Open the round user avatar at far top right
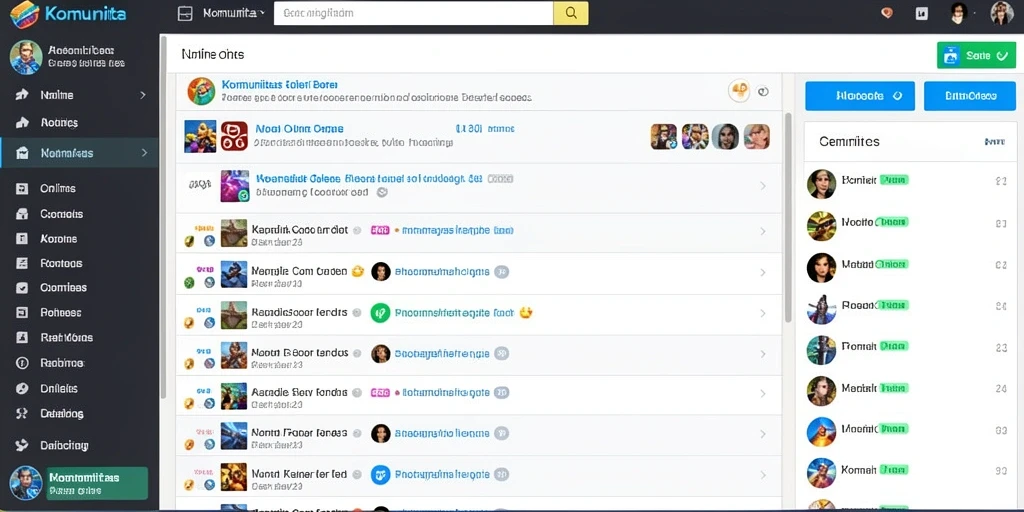Screen dimensions: 1024x512 pos(1002,13)
